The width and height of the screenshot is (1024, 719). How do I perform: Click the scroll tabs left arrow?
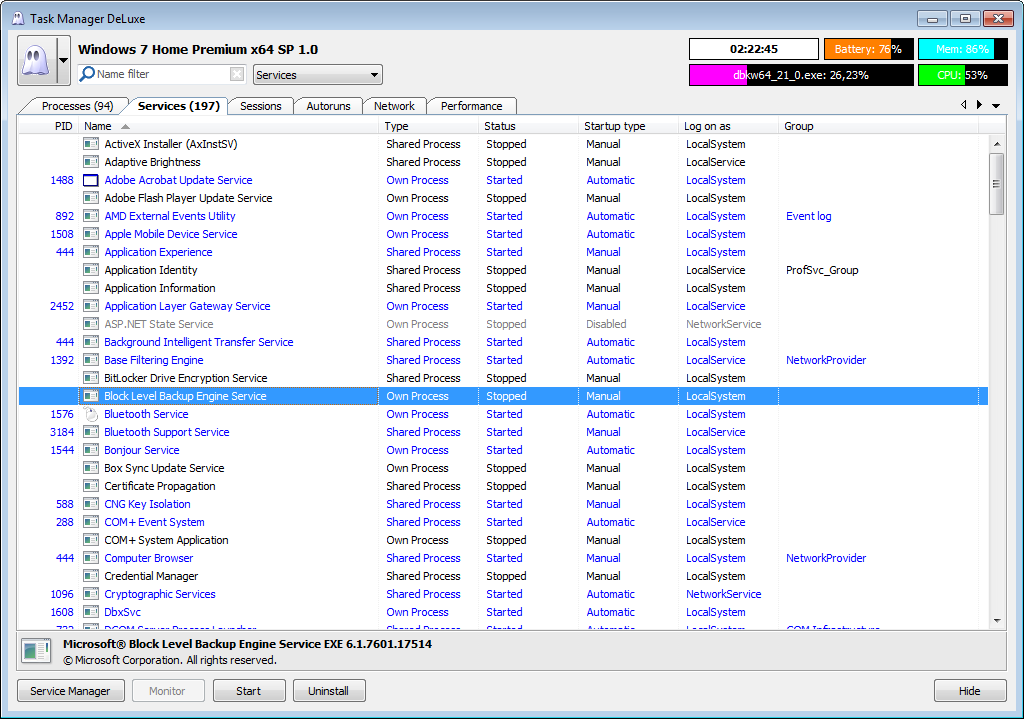click(963, 105)
